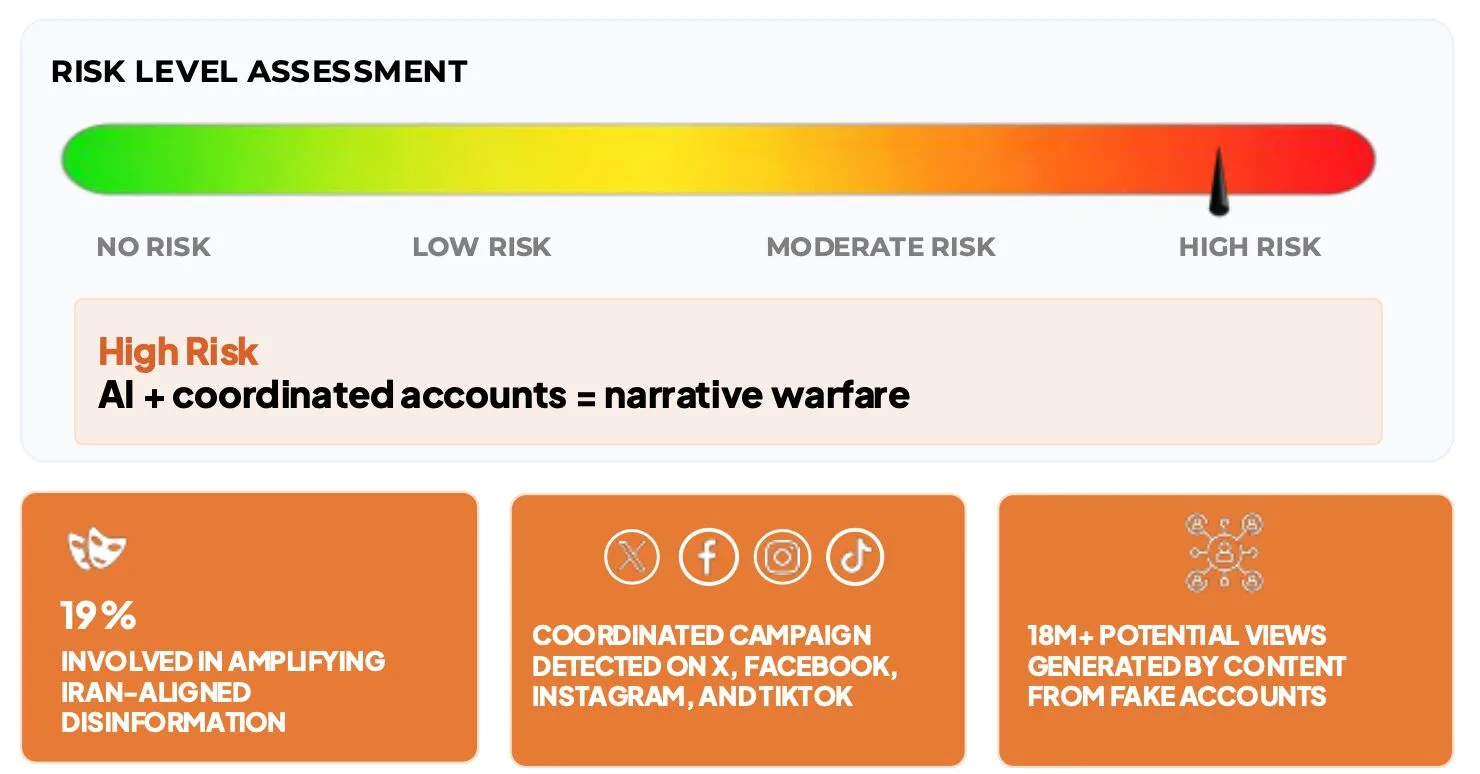Click the X (Twitter) platform icon
Screen dimensions: 1480x774
tap(632, 557)
